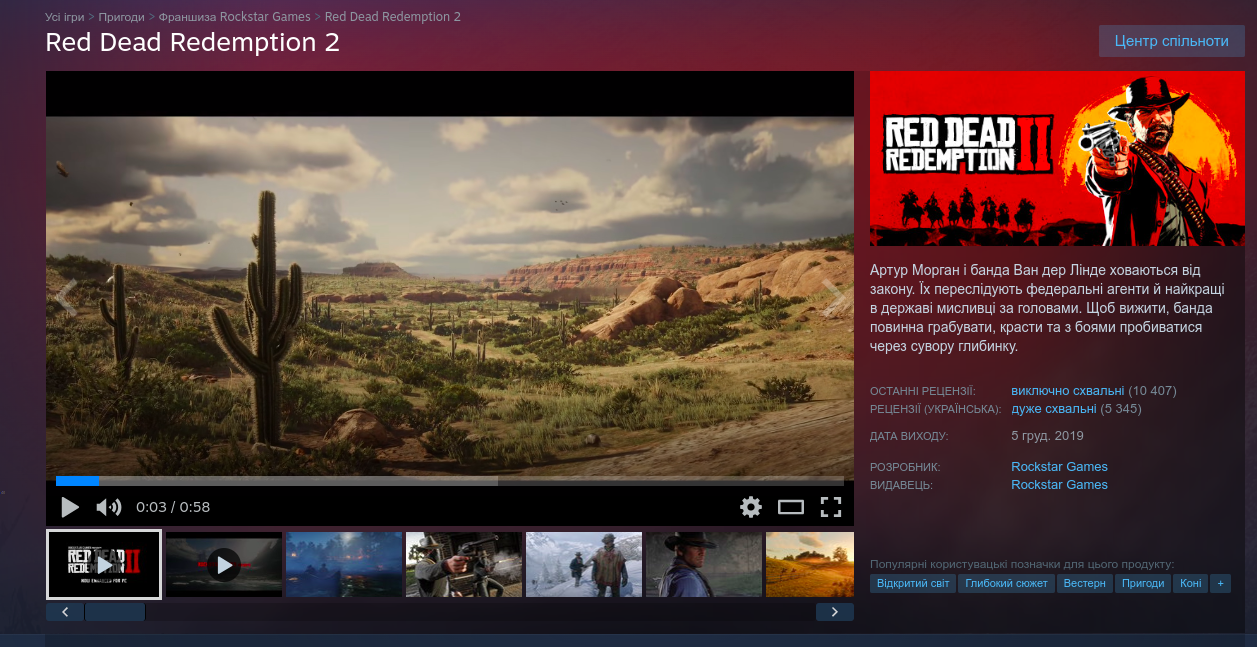Toggle theater mode for video
This screenshot has height=647, width=1257.
point(791,507)
